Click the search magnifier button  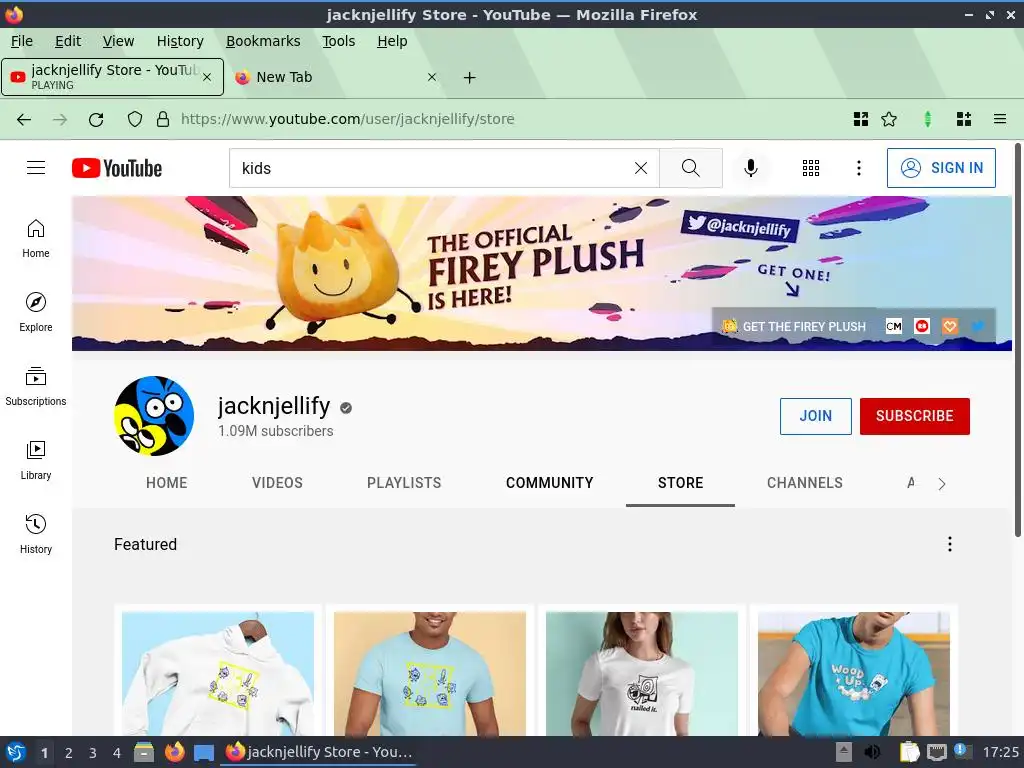click(690, 168)
